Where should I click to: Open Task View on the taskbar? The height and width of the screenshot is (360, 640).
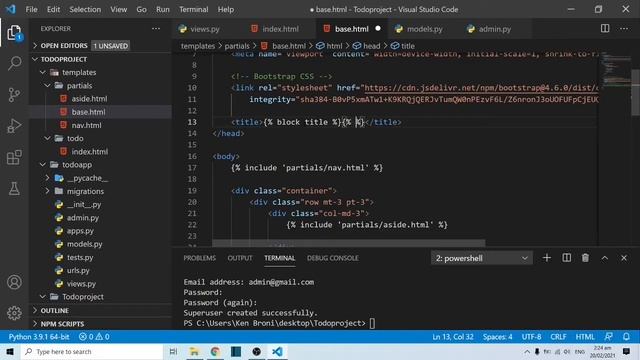pos(173,351)
